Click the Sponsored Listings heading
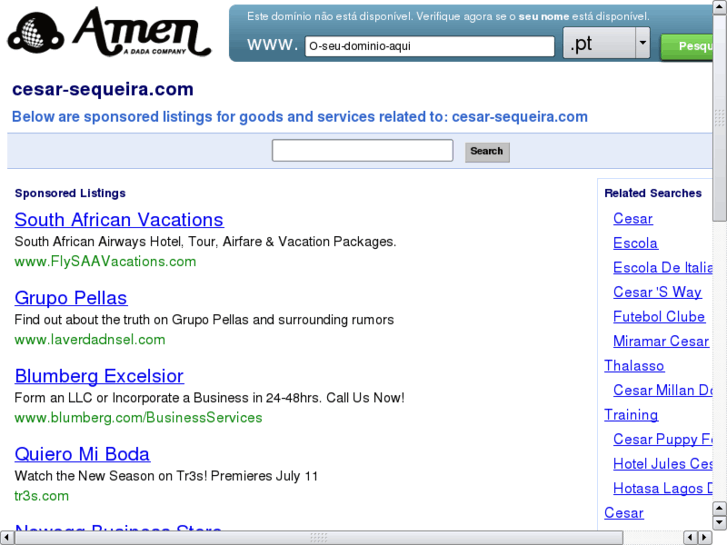 pyautogui.click(x=70, y=193)
